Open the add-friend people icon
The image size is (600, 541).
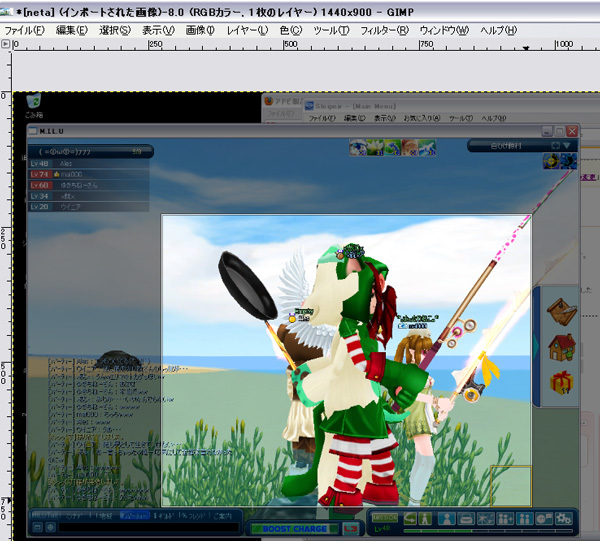(505, 519)
